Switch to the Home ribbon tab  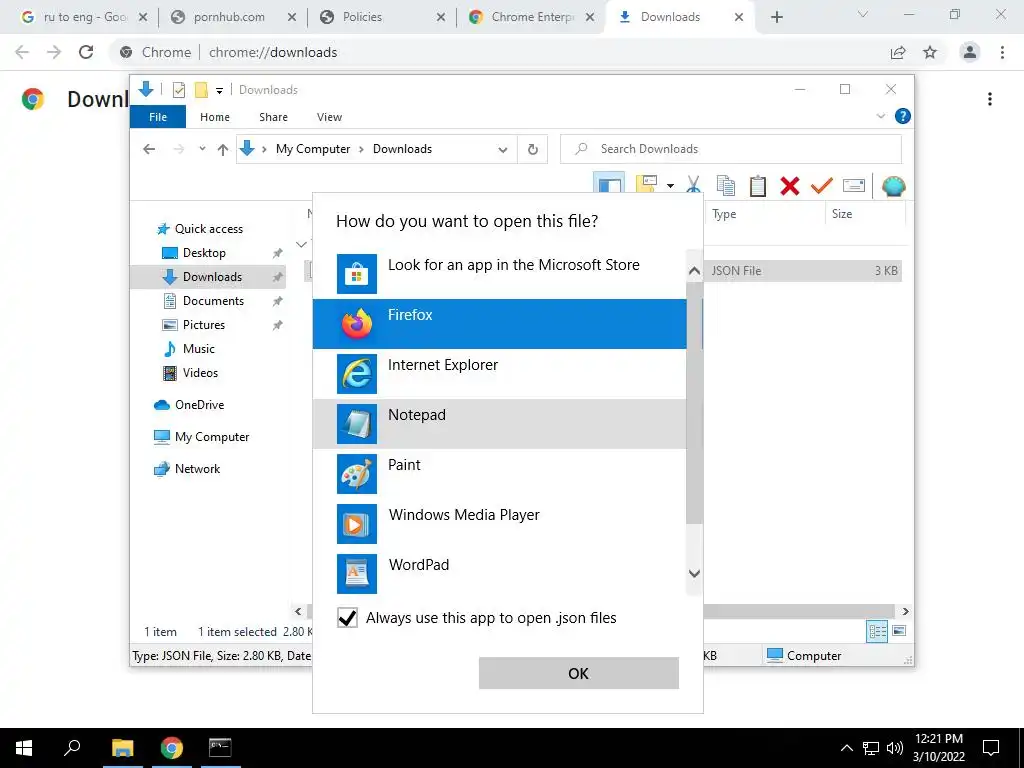coord(215,117)
